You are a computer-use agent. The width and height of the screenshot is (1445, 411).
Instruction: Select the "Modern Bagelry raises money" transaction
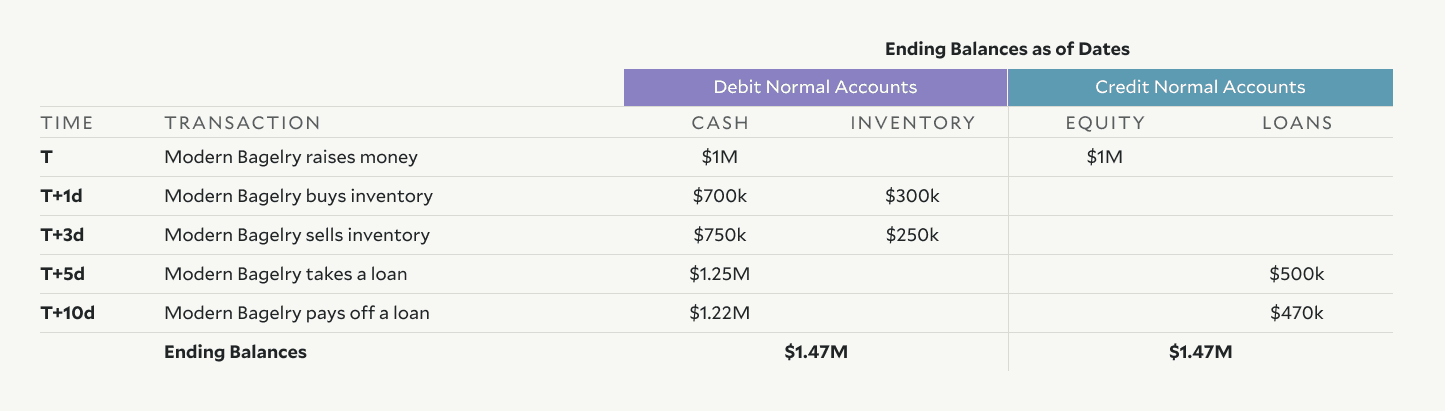291,157
